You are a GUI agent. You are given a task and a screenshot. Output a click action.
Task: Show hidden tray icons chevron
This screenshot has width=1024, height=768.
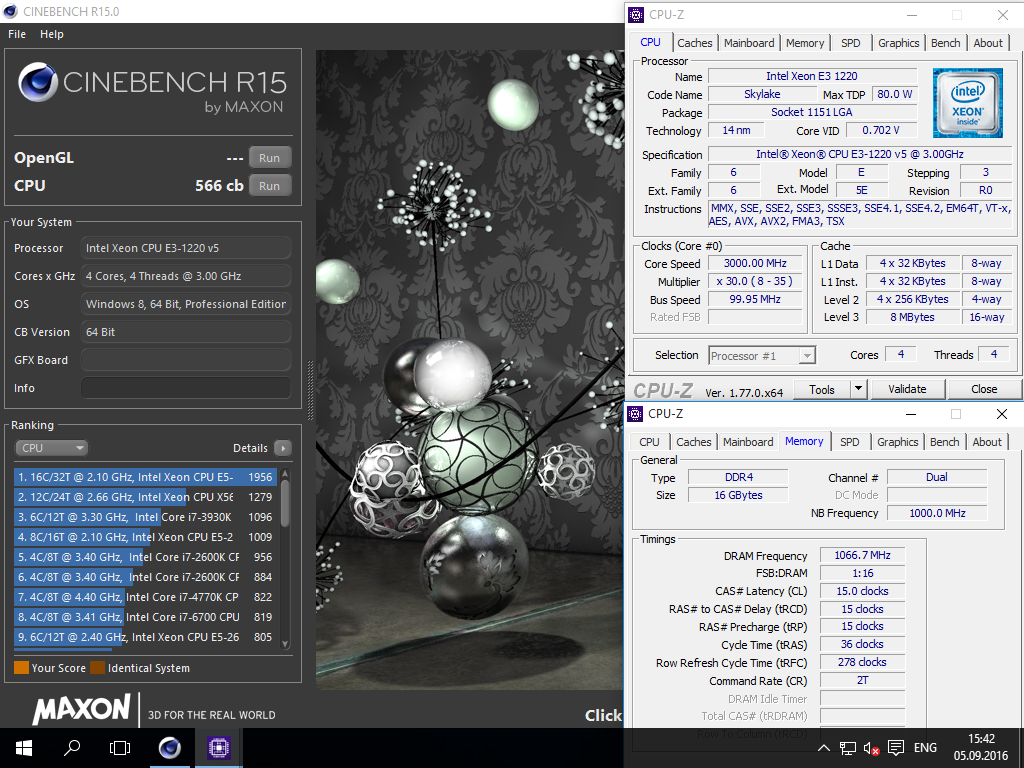824,748
